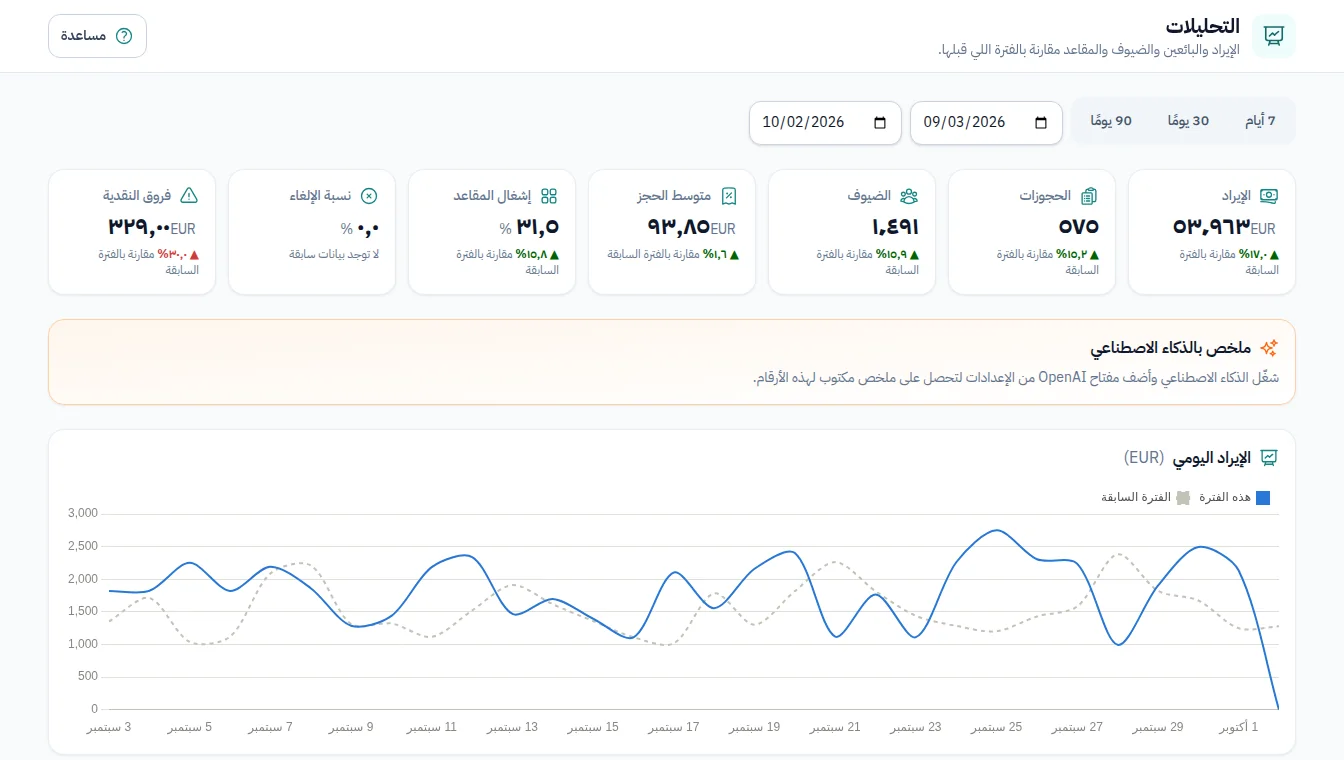The width and height of the screenshot is (1344, 760).
Task: Click the فروق النقدية warning triangle icon
Action: point(189,196)
